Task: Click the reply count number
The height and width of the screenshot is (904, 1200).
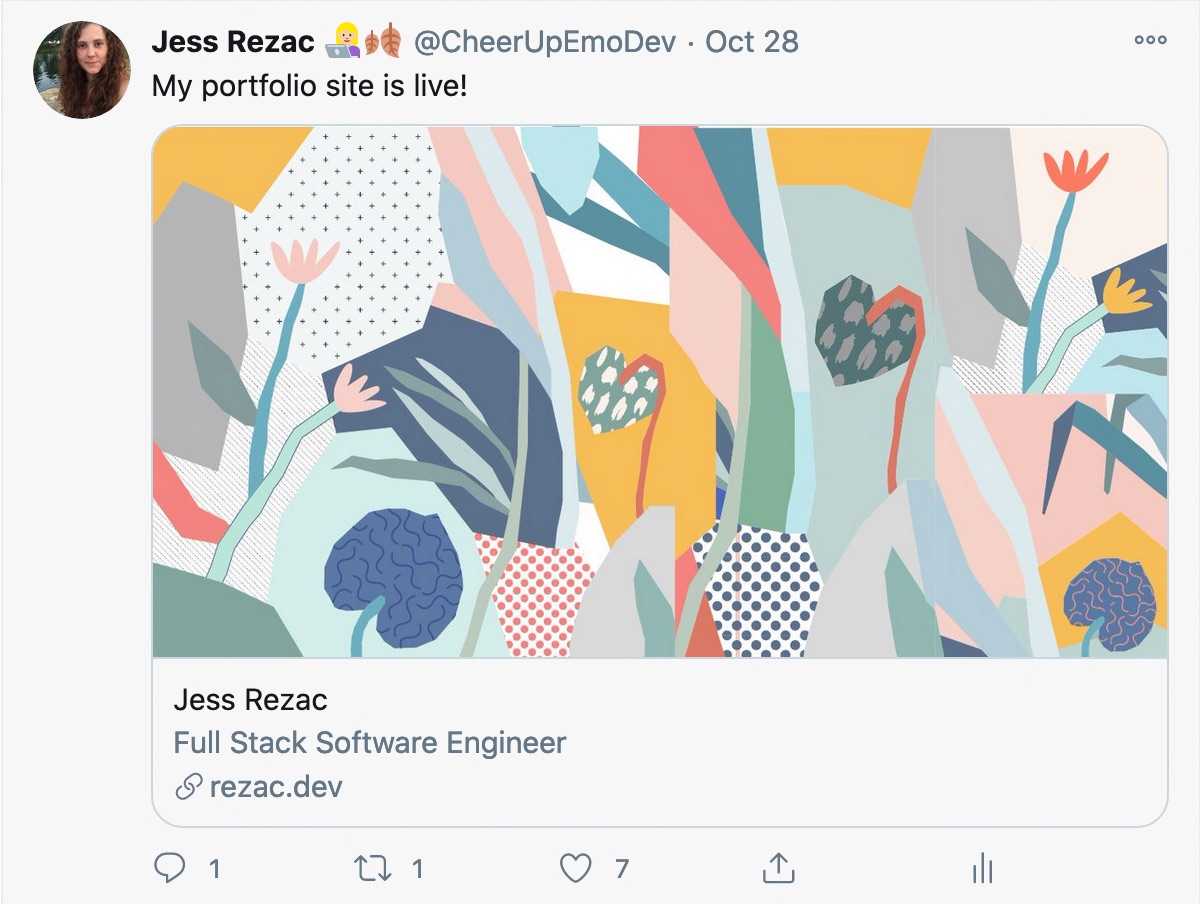Action: pyautogui.click(x=214, y=869)
